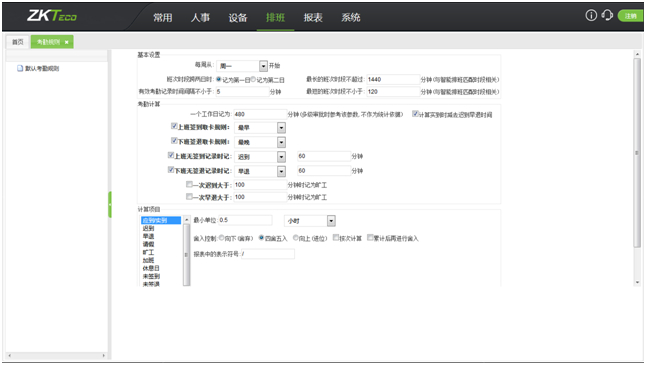The image size is (646, 365).
Task: Open the 人事 menu
Action: point(200,17)
